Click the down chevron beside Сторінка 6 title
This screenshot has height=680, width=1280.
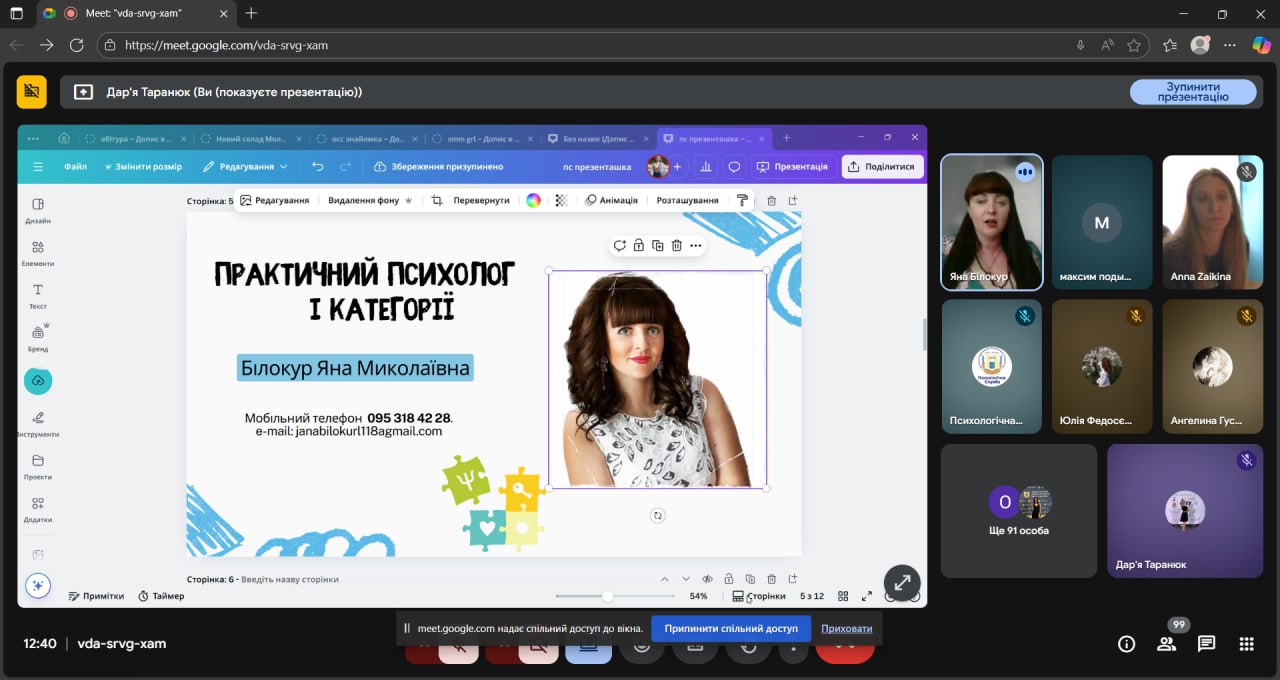coord(686,579)
